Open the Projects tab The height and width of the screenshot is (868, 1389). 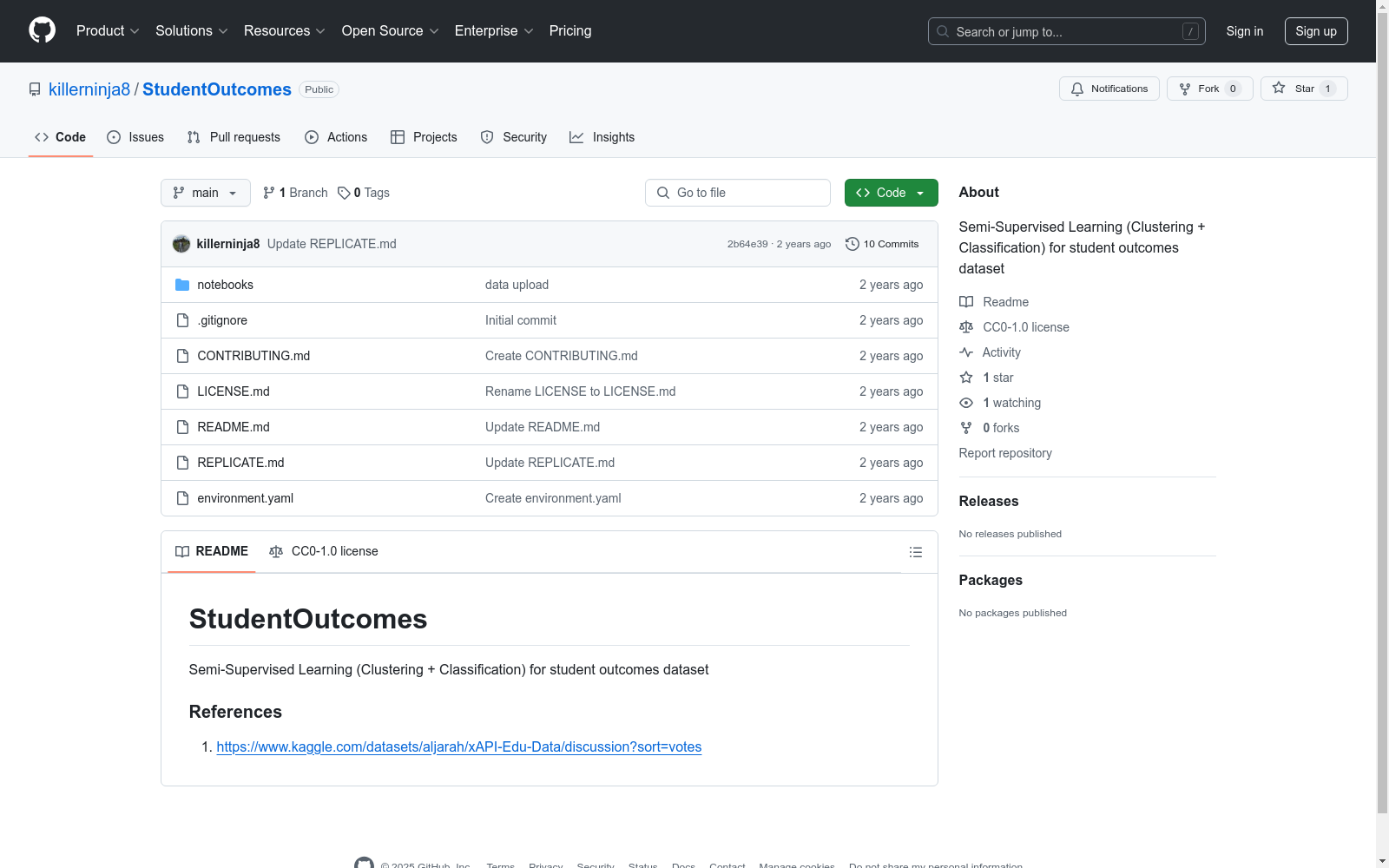pos(424,137)
